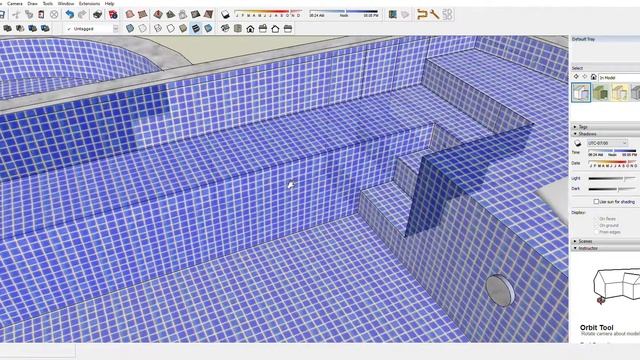
Task: Click styles back navigation arrow
Action: pyautogui.click(x=576, y=77)
